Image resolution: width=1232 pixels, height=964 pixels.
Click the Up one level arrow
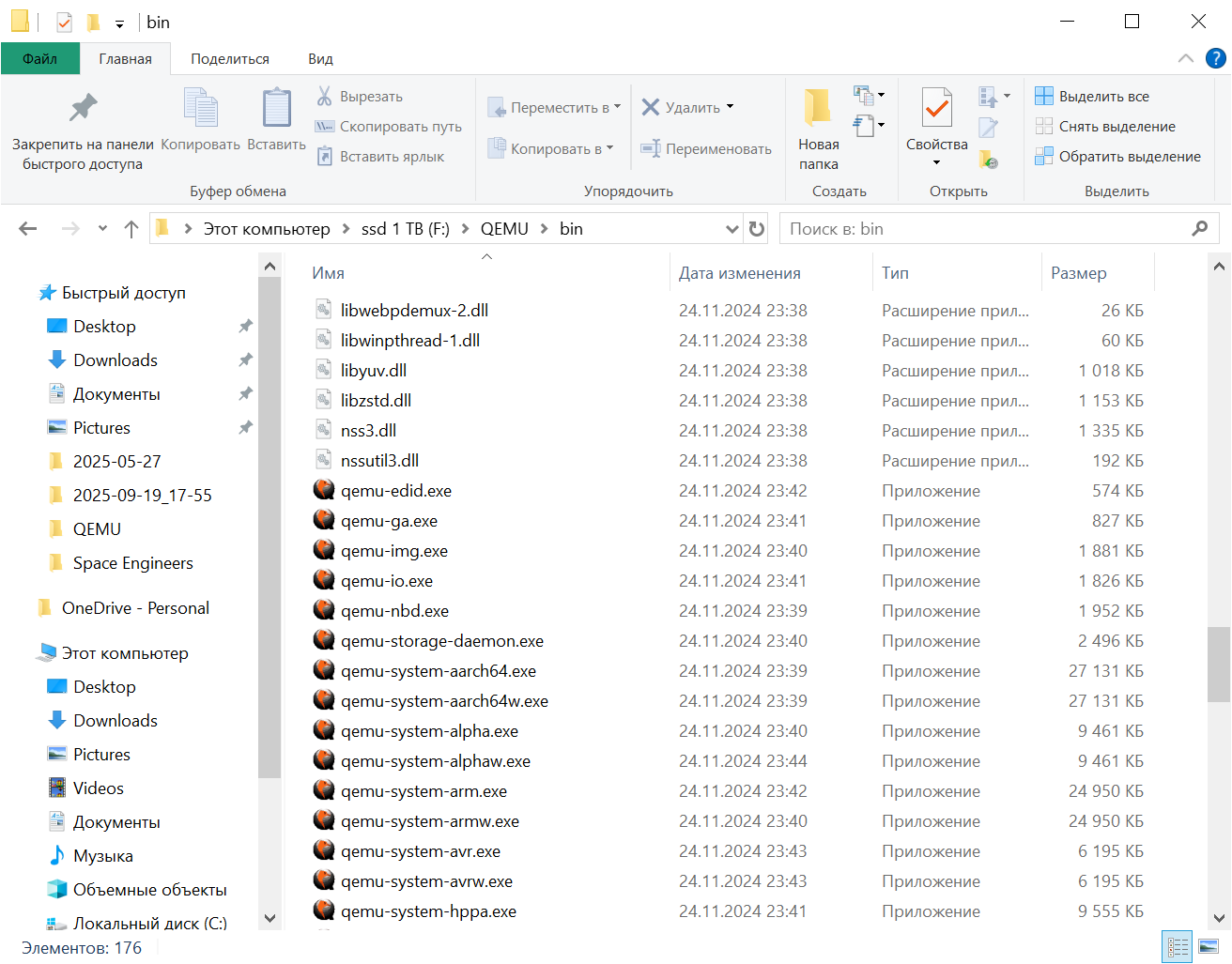(131, 229)
